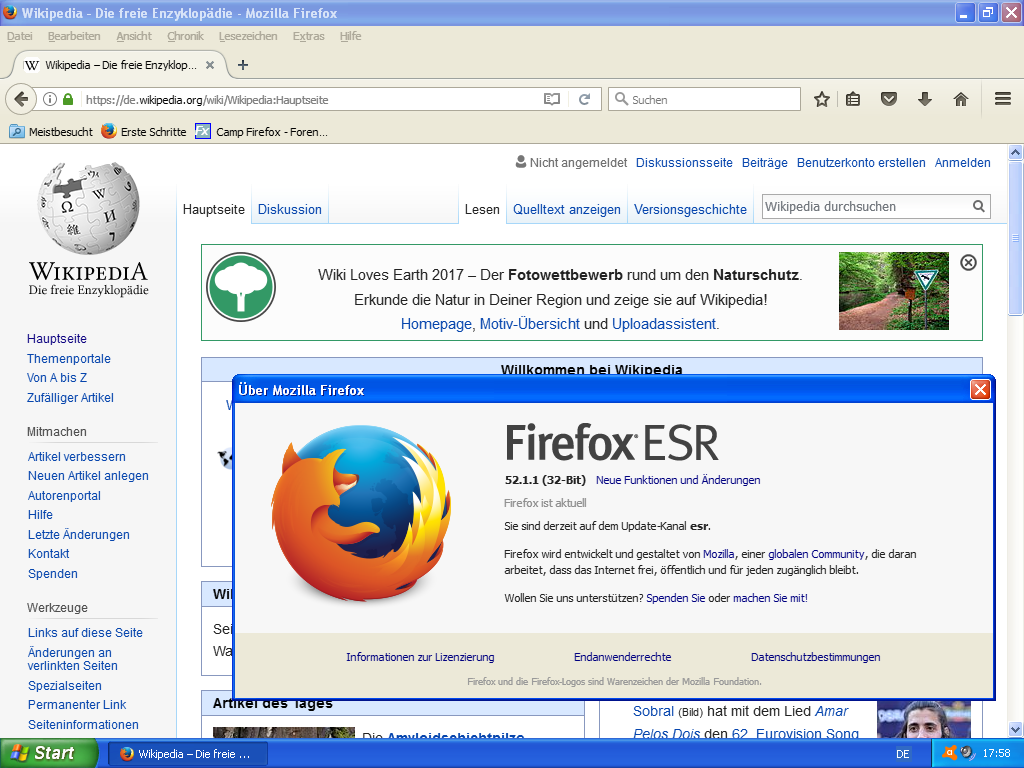Click the Wikipedia search magnifier button
The width and height of the screenshot is (1024, 768).
(978, 206)
